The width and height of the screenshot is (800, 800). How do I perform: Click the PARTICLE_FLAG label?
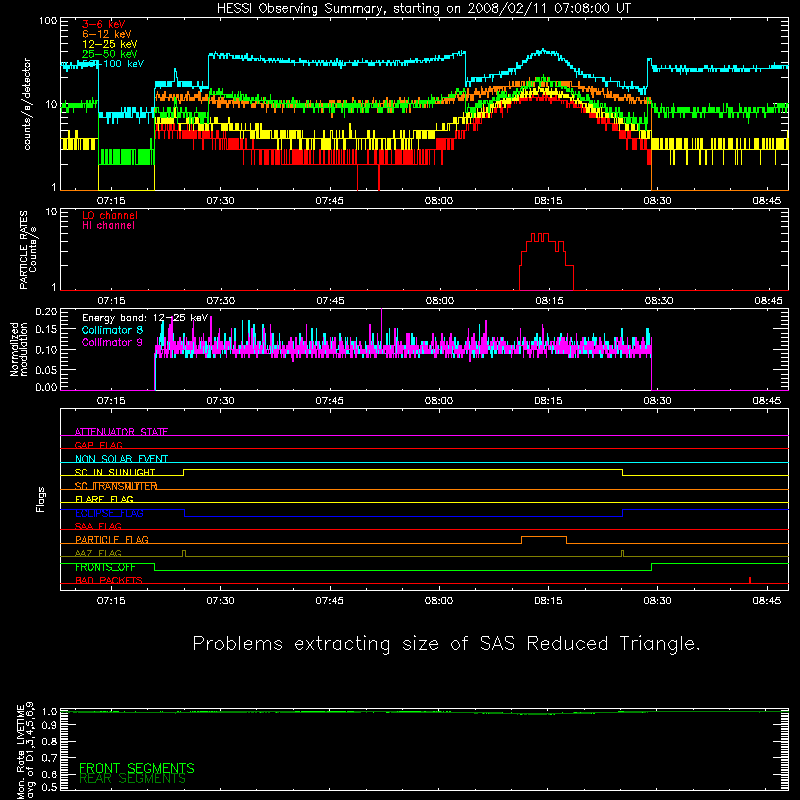112,539
